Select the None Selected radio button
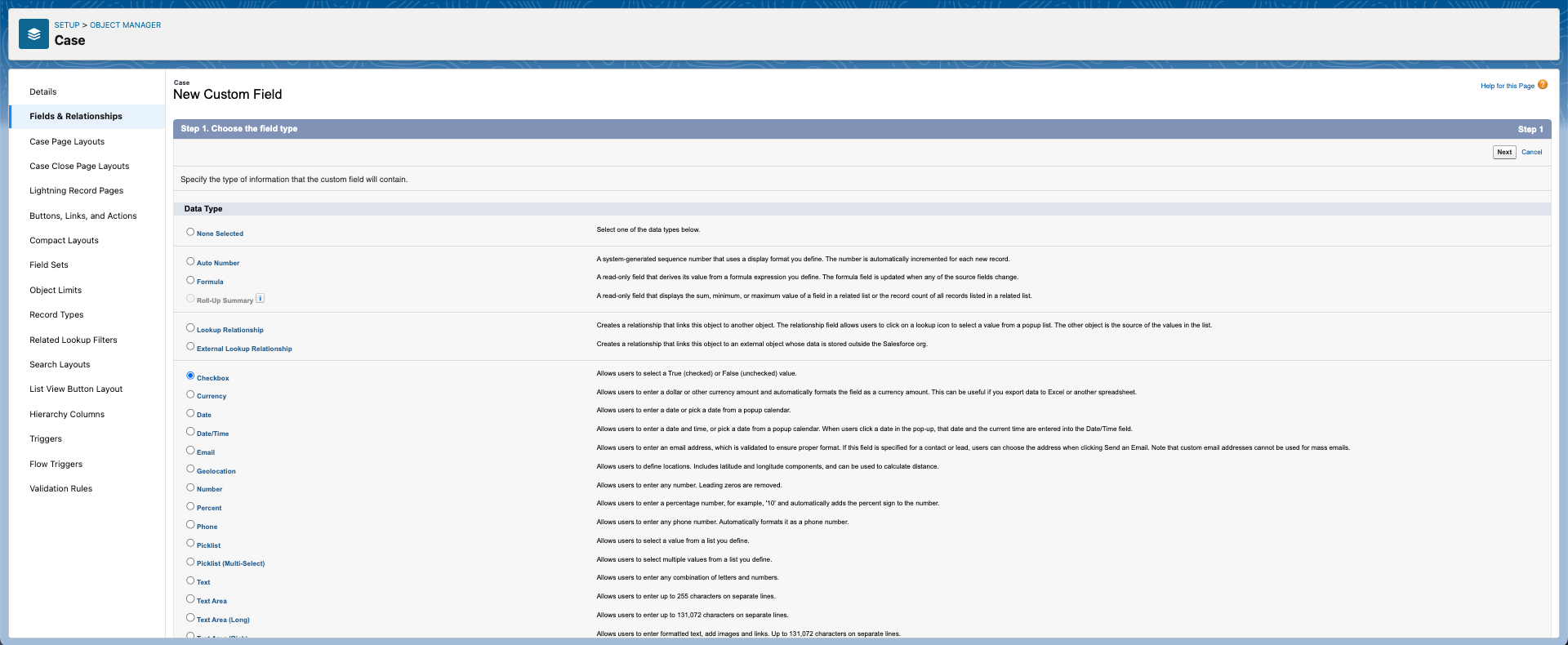This screenshot has width=1568, height=645. tap(190, 232)
